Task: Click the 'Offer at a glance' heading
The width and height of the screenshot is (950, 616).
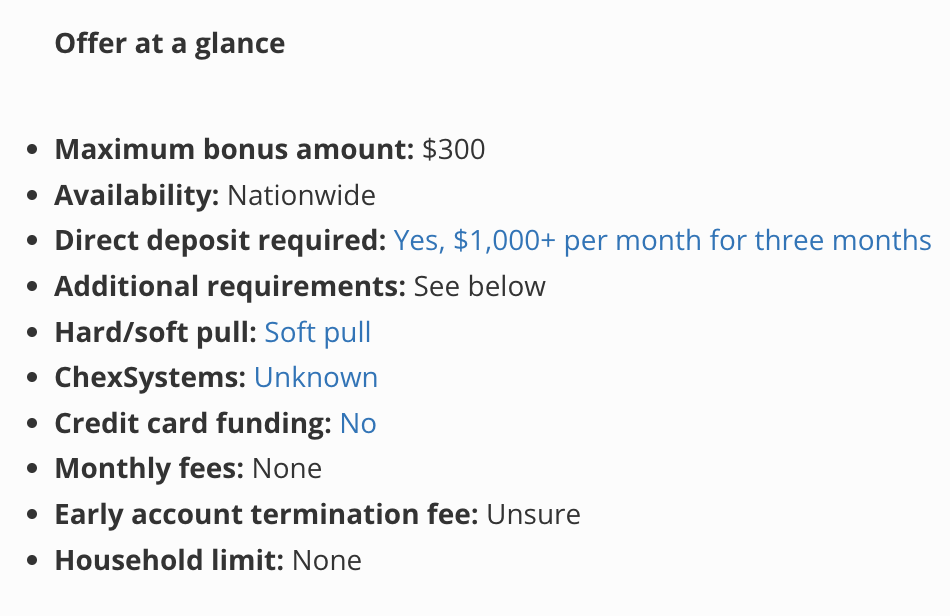Action: pos(170,44)
